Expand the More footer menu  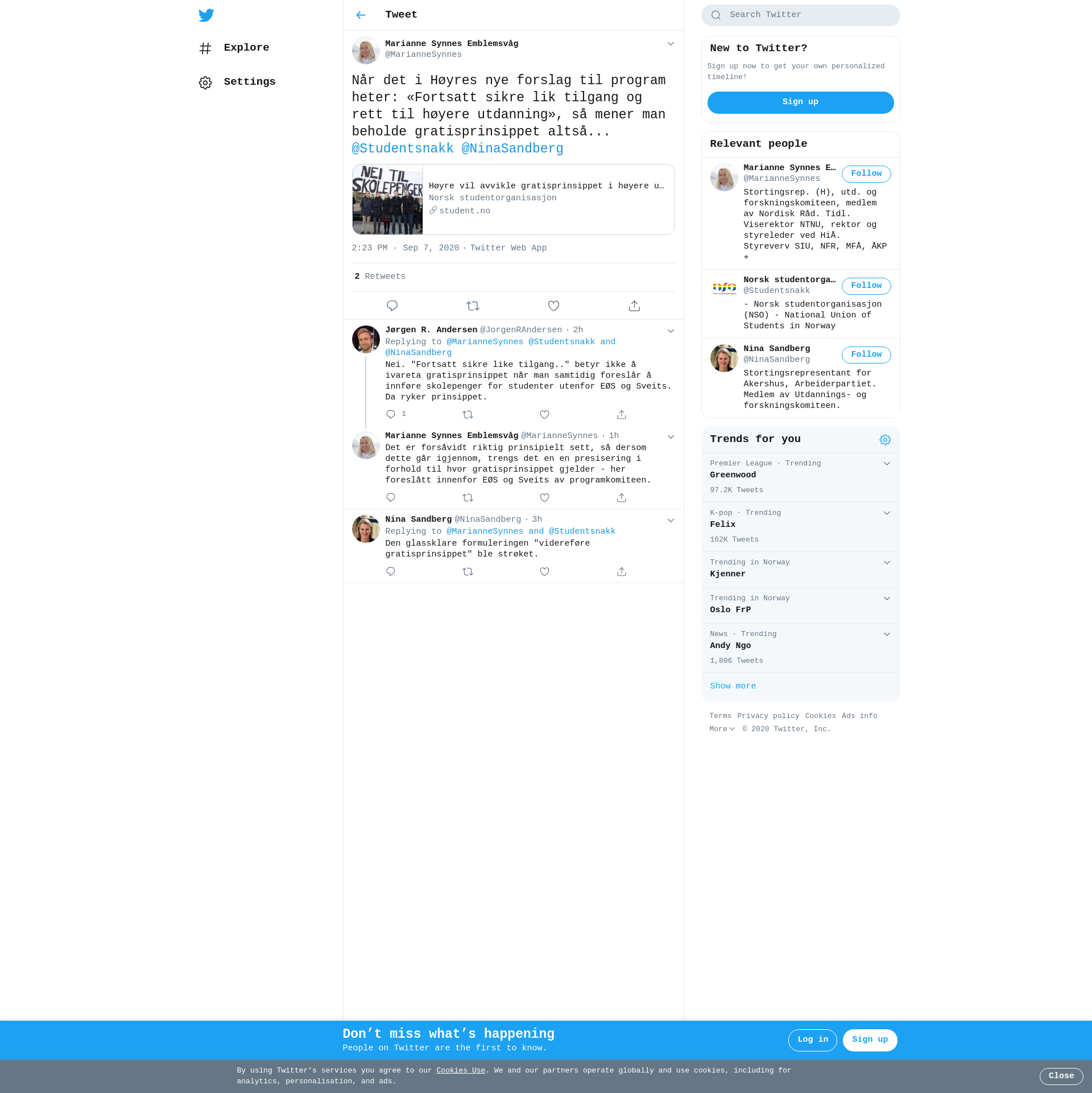pyautogui.click(x=722, y=729)
